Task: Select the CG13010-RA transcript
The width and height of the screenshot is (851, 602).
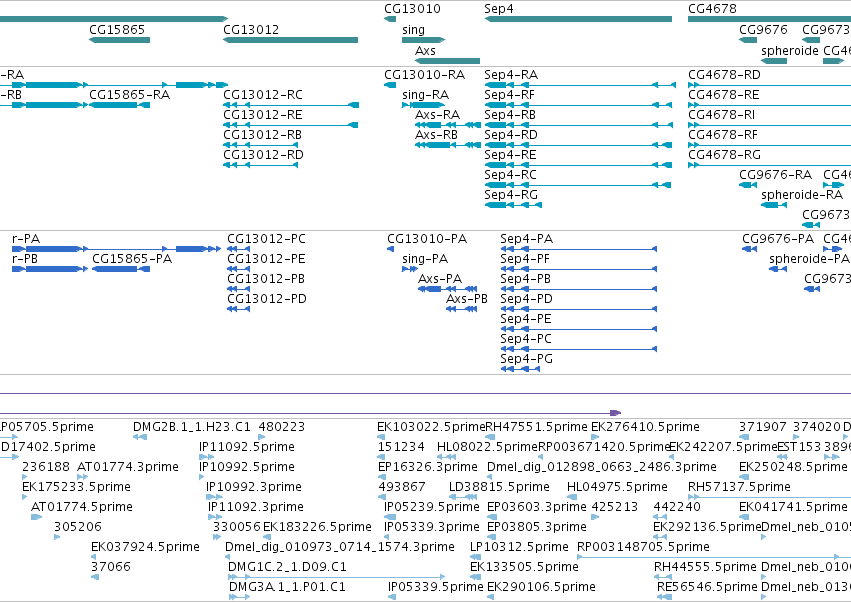Action: coord(390,85)
